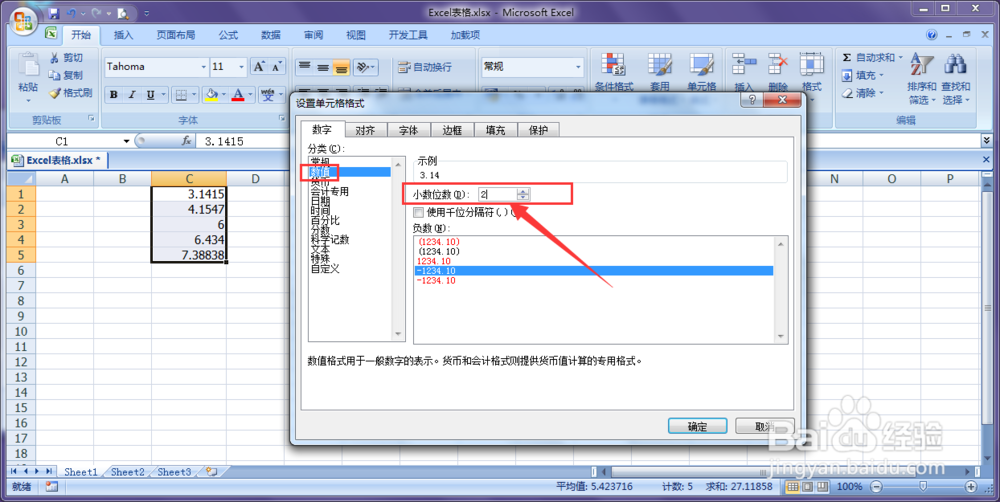Click 自动求和 AutoSum sigma icon
Viewport: 1000px width, 502px height.
(847, 57)
